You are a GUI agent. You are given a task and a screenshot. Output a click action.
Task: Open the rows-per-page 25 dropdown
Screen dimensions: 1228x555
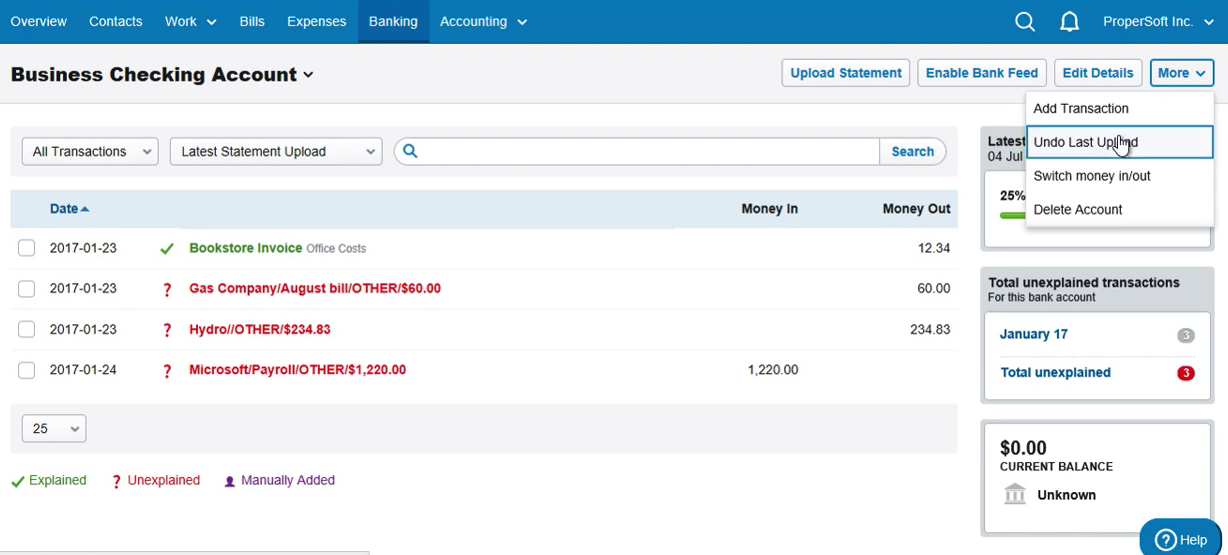tap(54, 428)
